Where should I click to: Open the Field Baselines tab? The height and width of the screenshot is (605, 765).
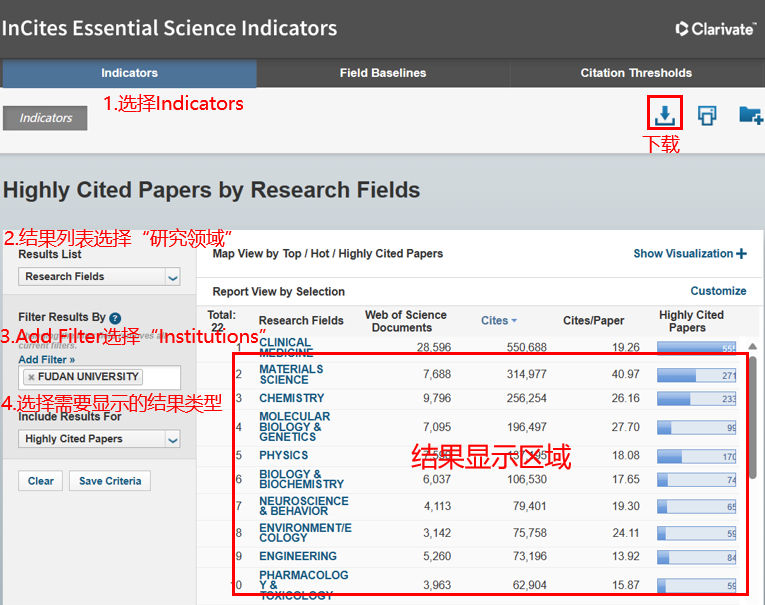click(383, 73)
